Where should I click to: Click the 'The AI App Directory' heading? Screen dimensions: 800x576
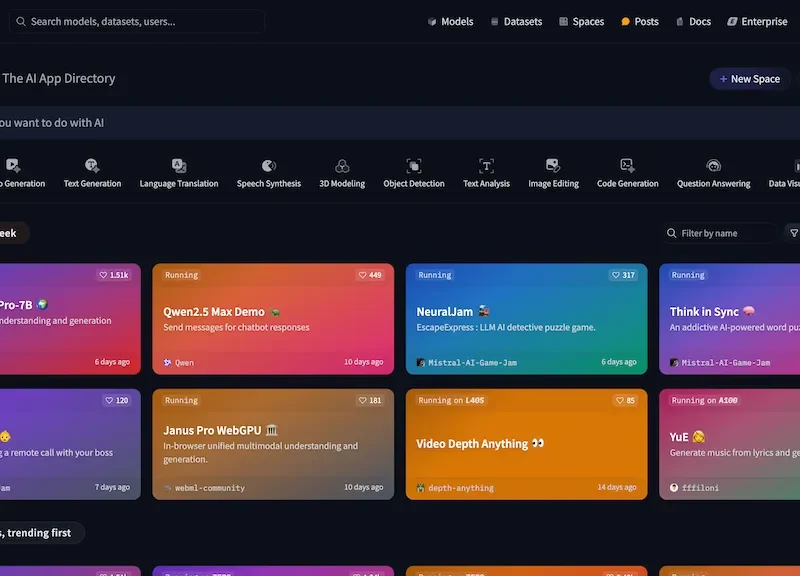coord(59,79)
